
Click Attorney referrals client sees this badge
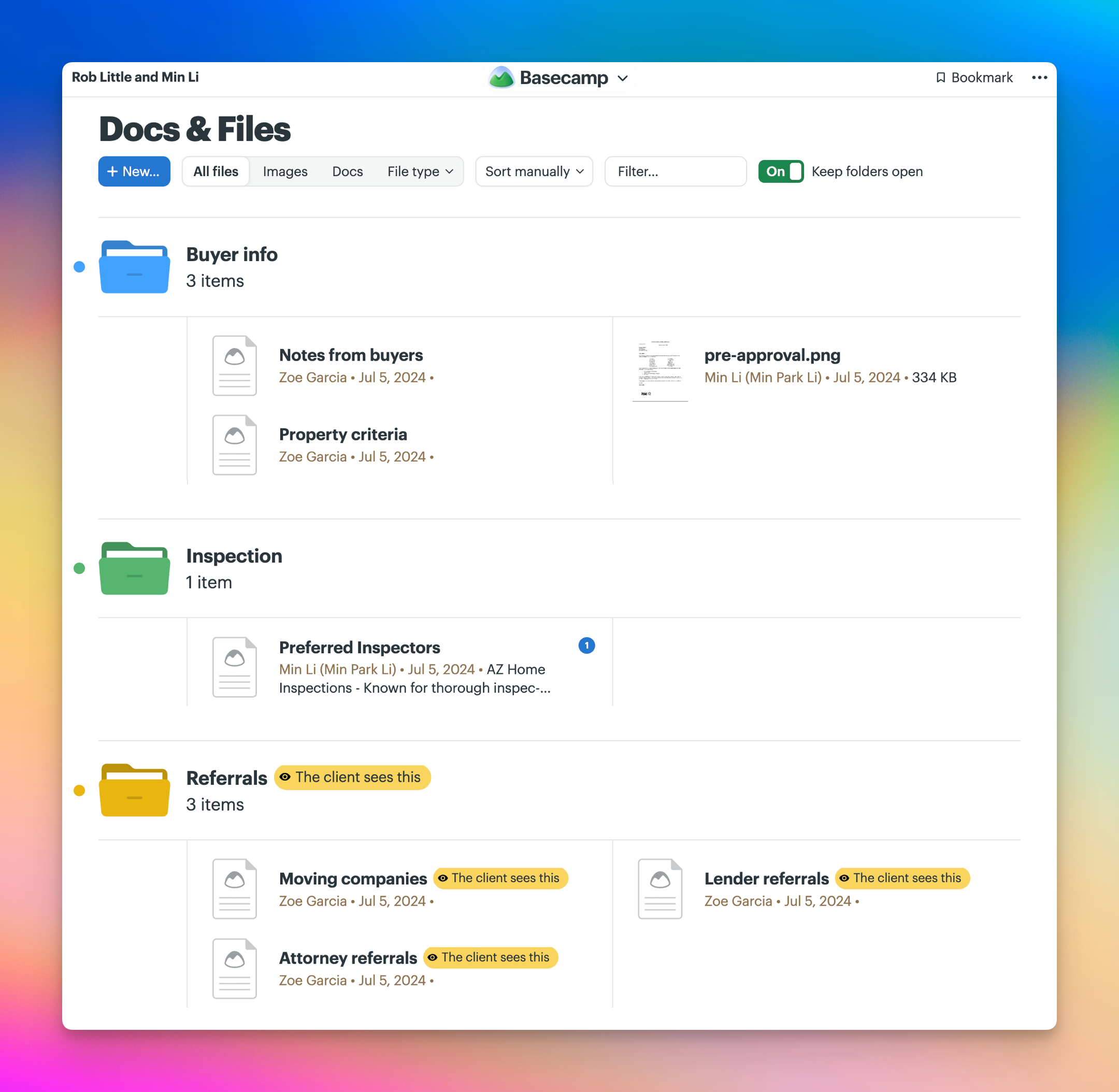point(491,957)
